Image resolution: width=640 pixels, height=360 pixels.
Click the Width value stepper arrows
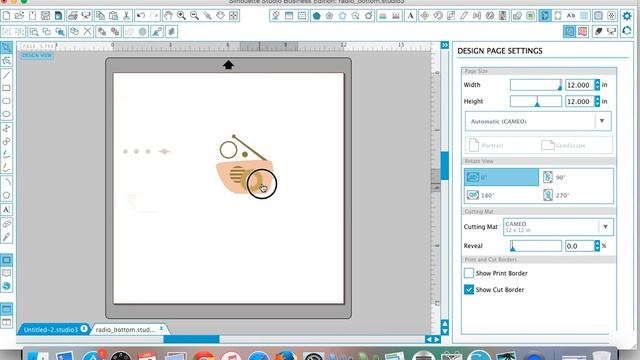(597, 85)
